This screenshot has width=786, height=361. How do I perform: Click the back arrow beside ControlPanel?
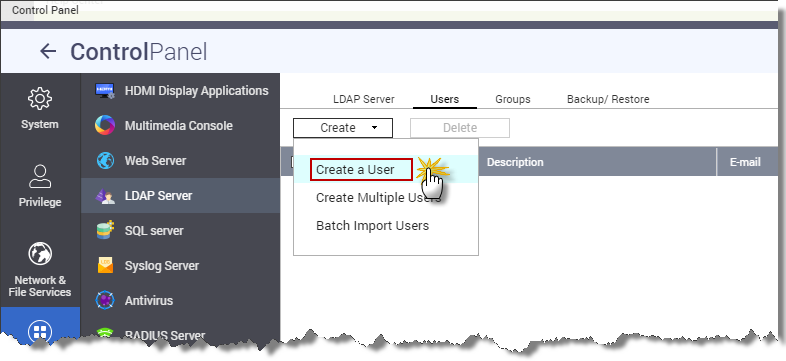[48, 51]
